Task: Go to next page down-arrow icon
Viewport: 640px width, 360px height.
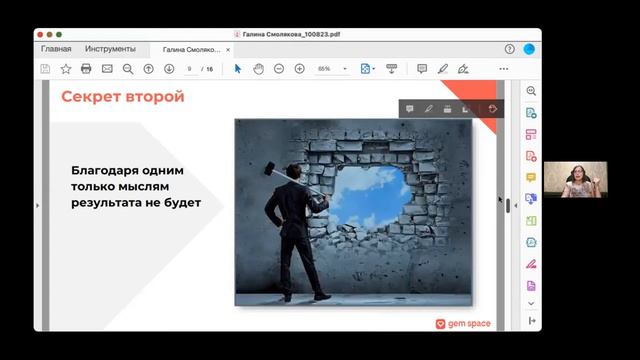Action: point(169,69)
